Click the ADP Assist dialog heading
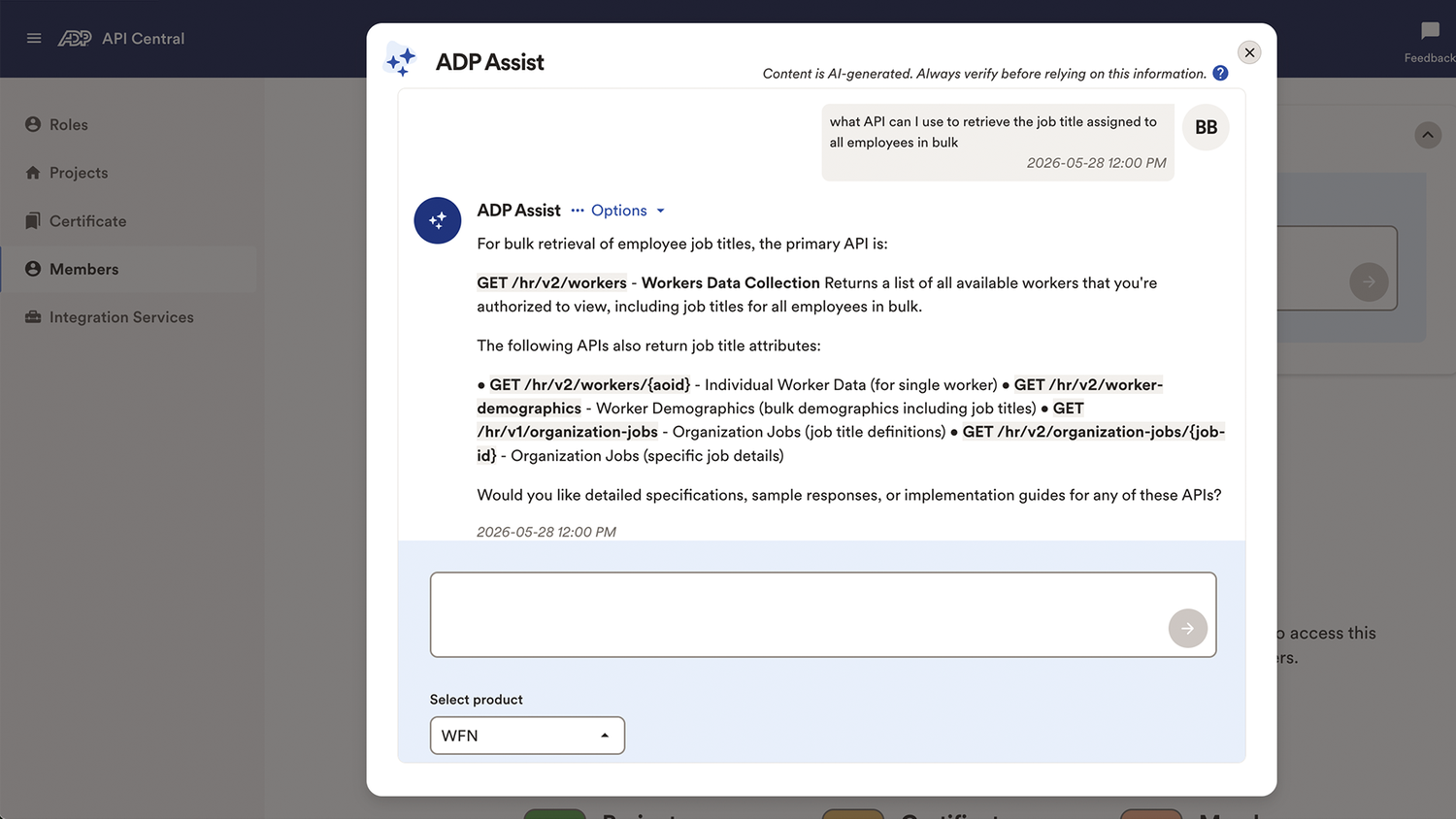Image resolution: width=1456 pixels, height=819 pixels. tap(489, 62)
